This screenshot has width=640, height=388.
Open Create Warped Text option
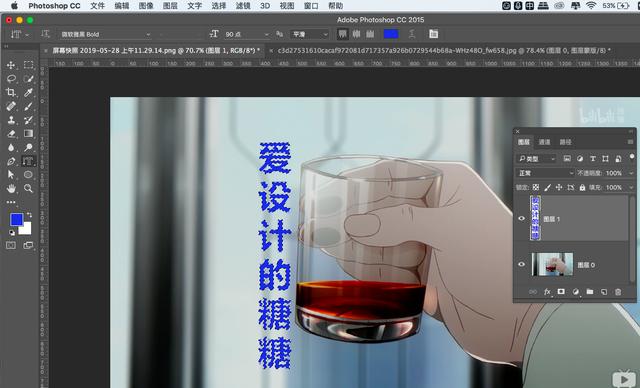(x=412, y=34)
